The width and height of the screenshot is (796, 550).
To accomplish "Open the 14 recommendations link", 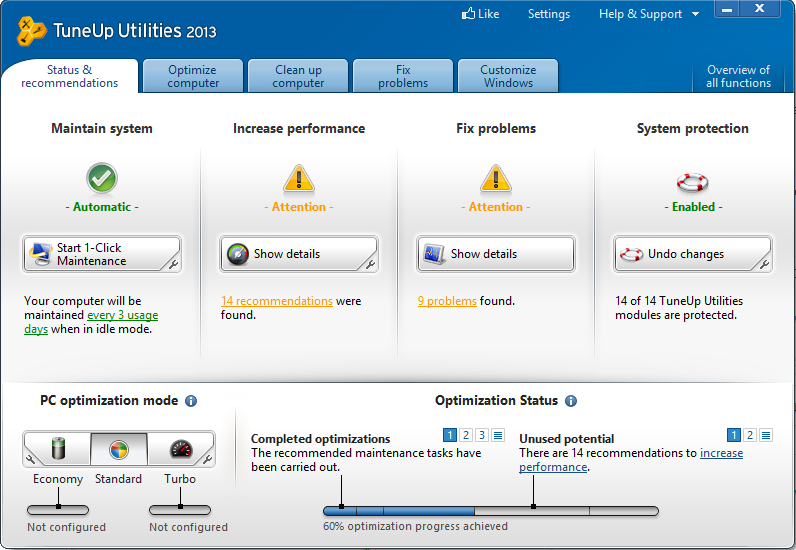I will (277, 301).
